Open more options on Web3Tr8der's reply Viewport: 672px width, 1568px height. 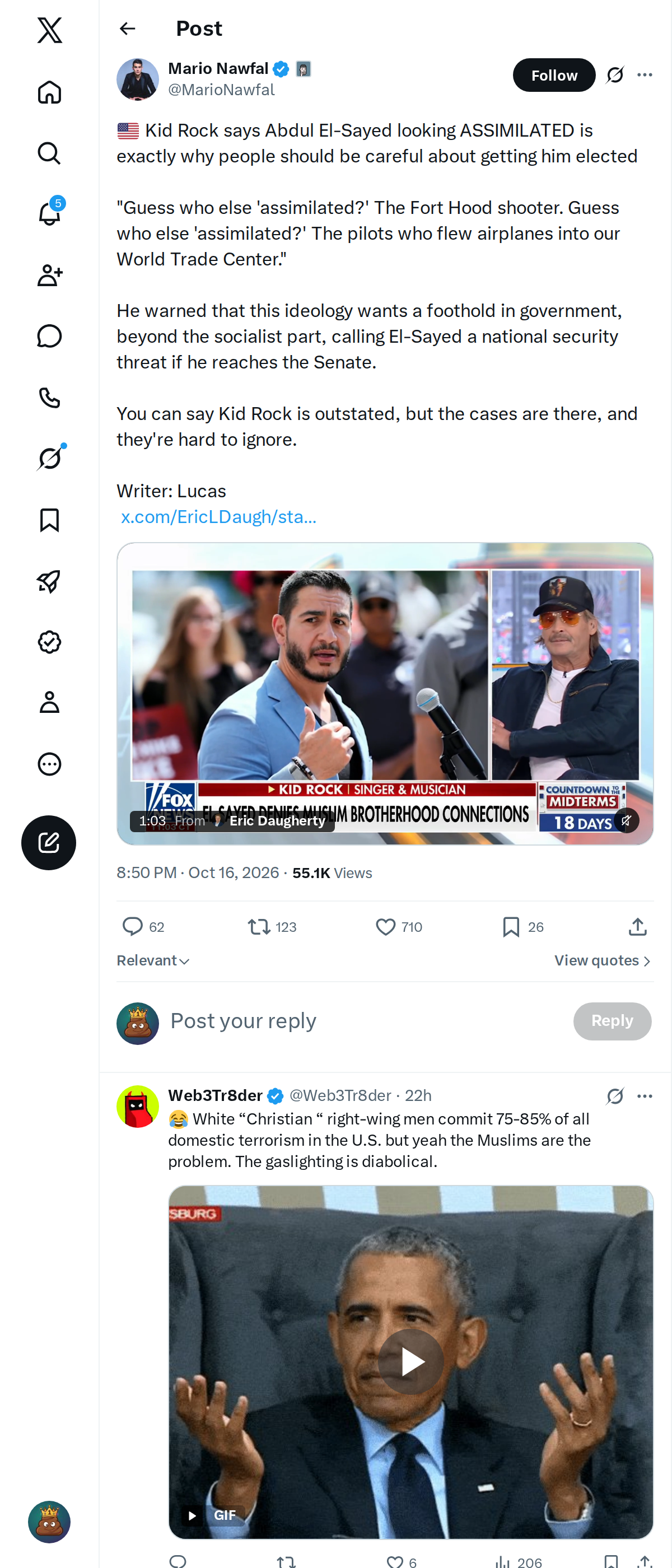645,1096
